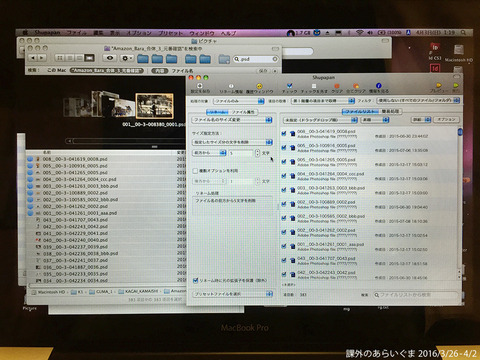Switch to the ファイル属性 tab

coord(243,112)
